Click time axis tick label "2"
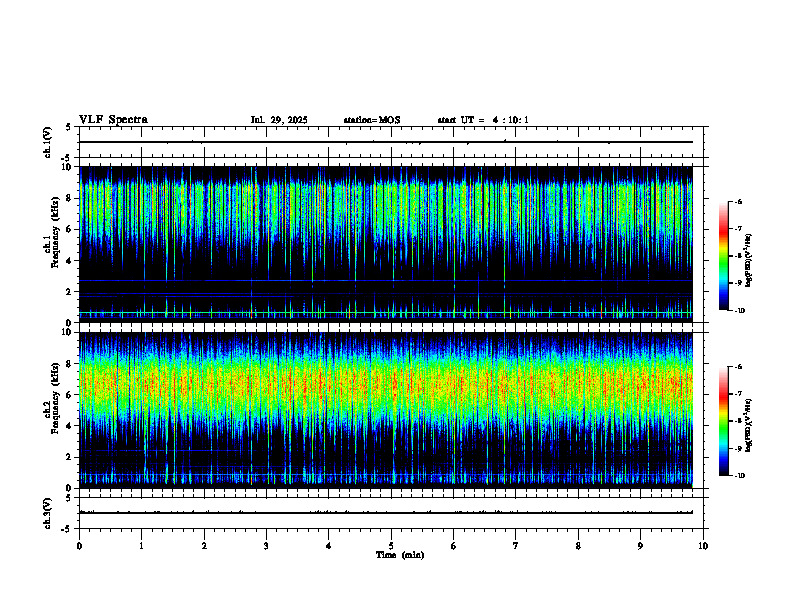The width and height of the screenshot is (792, 612). click(204, 546)
